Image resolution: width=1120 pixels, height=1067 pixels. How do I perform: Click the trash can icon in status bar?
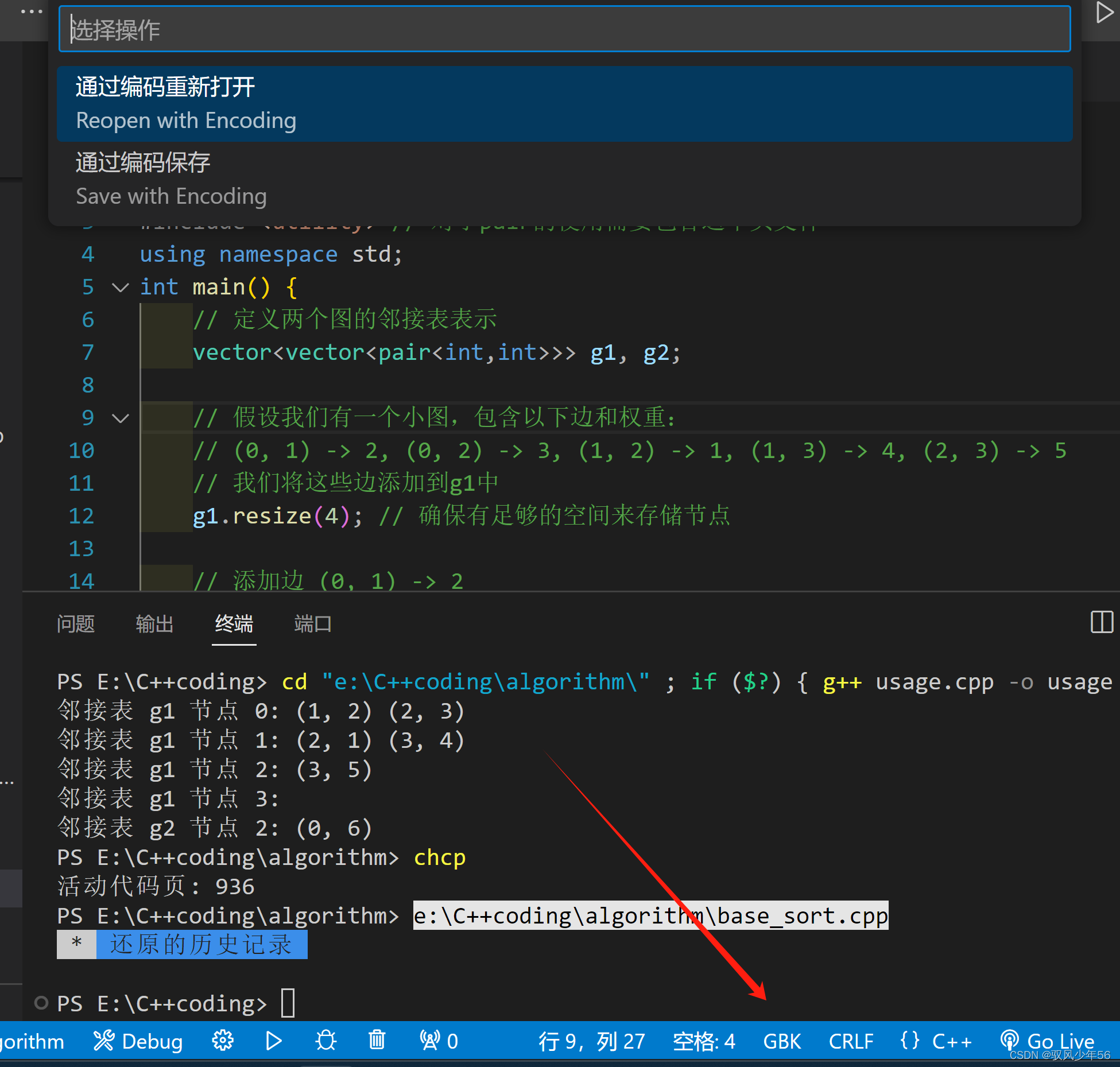(x=377, y=1041)
